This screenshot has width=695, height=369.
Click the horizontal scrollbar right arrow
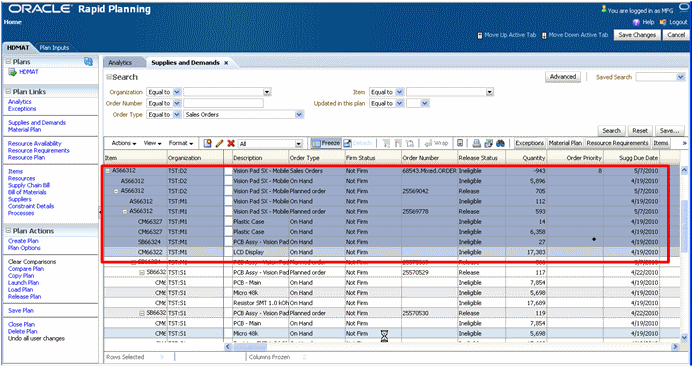675,346
